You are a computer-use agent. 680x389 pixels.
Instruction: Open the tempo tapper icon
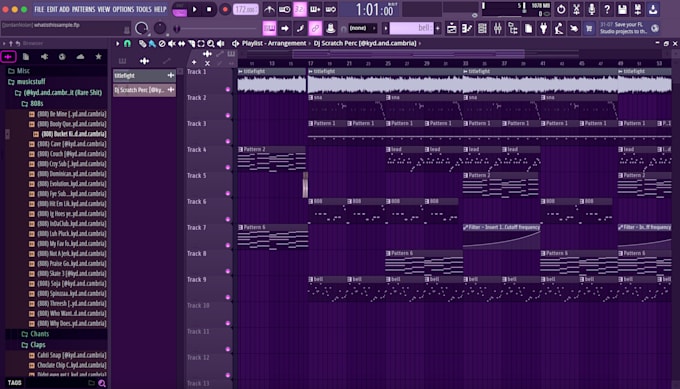click(559, 29)
